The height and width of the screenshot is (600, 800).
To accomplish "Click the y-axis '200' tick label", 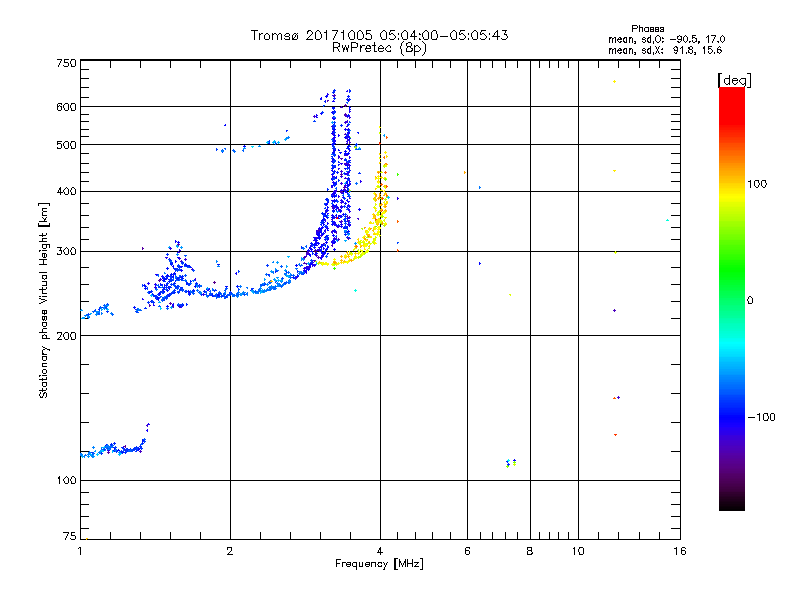I will tap(66, 336).
